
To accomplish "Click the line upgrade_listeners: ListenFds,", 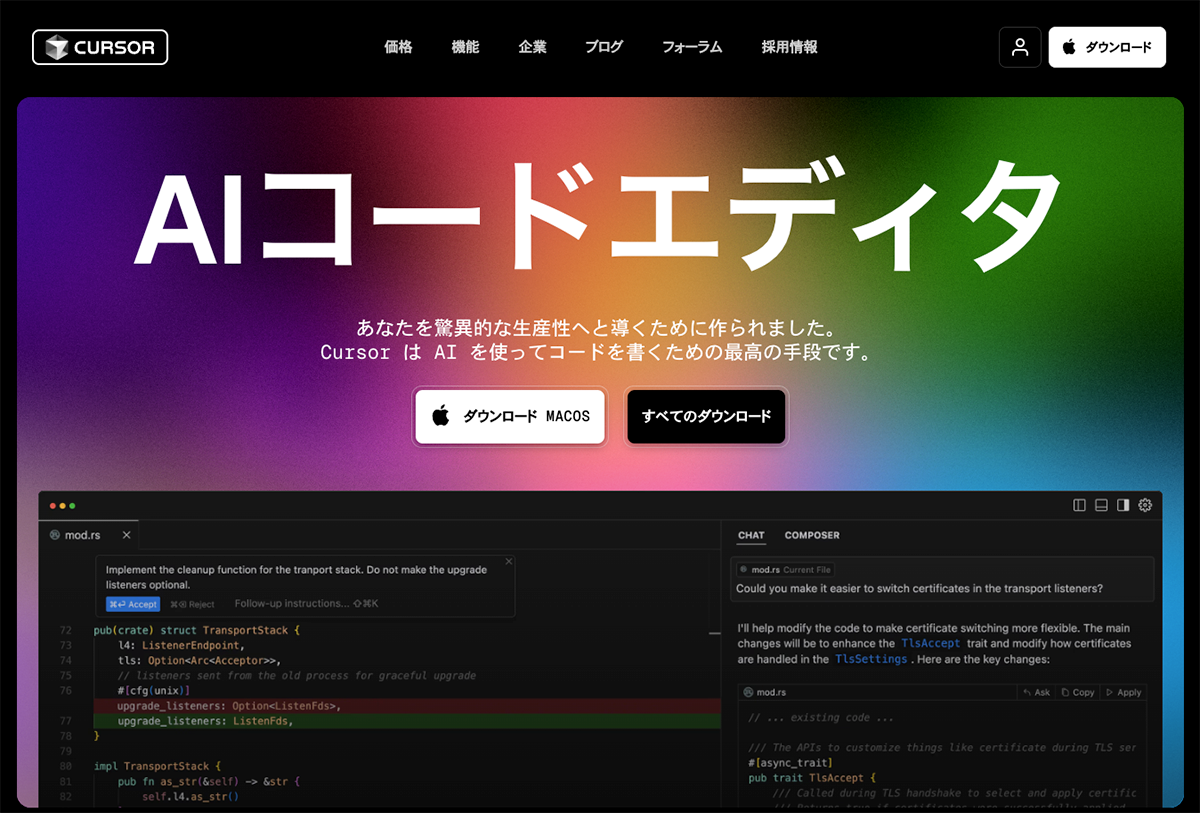I will point(205,720).
